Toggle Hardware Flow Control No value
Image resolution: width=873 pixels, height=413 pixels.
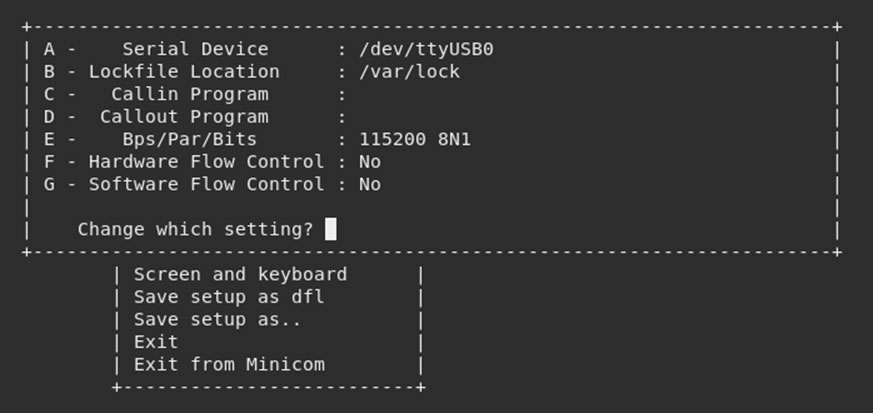click(x=370, y=162)
